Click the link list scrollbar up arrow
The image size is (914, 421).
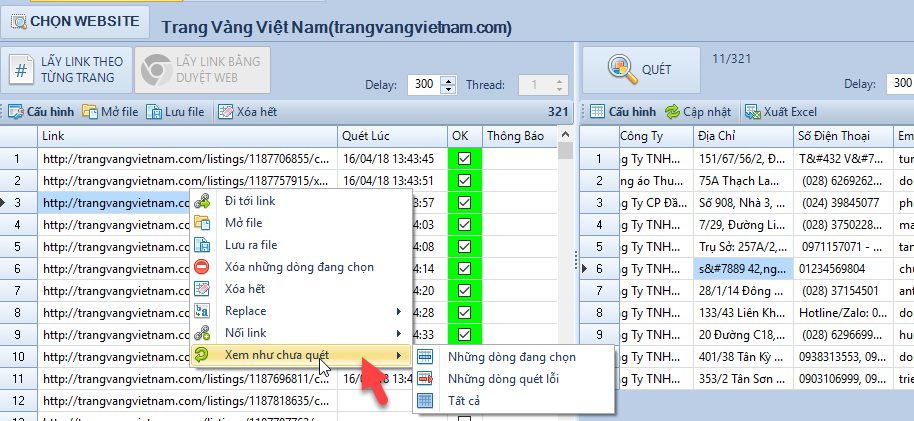564,135
